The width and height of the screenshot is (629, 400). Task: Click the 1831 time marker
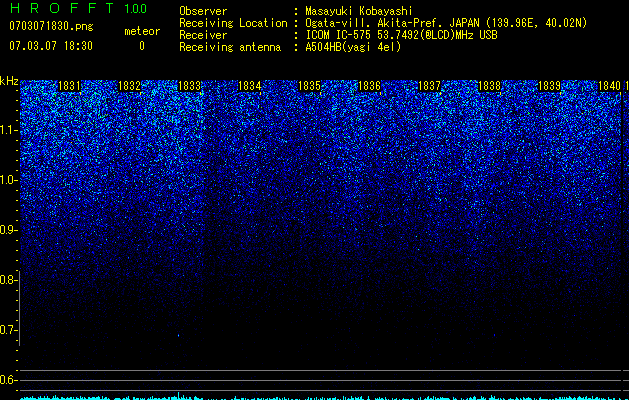(x=69, y=86)
